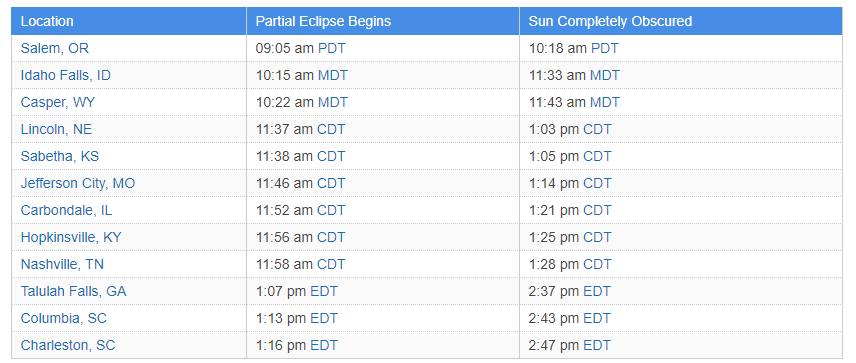
Task: Open the Columbia, SC location link
Action: coord(63,319)
